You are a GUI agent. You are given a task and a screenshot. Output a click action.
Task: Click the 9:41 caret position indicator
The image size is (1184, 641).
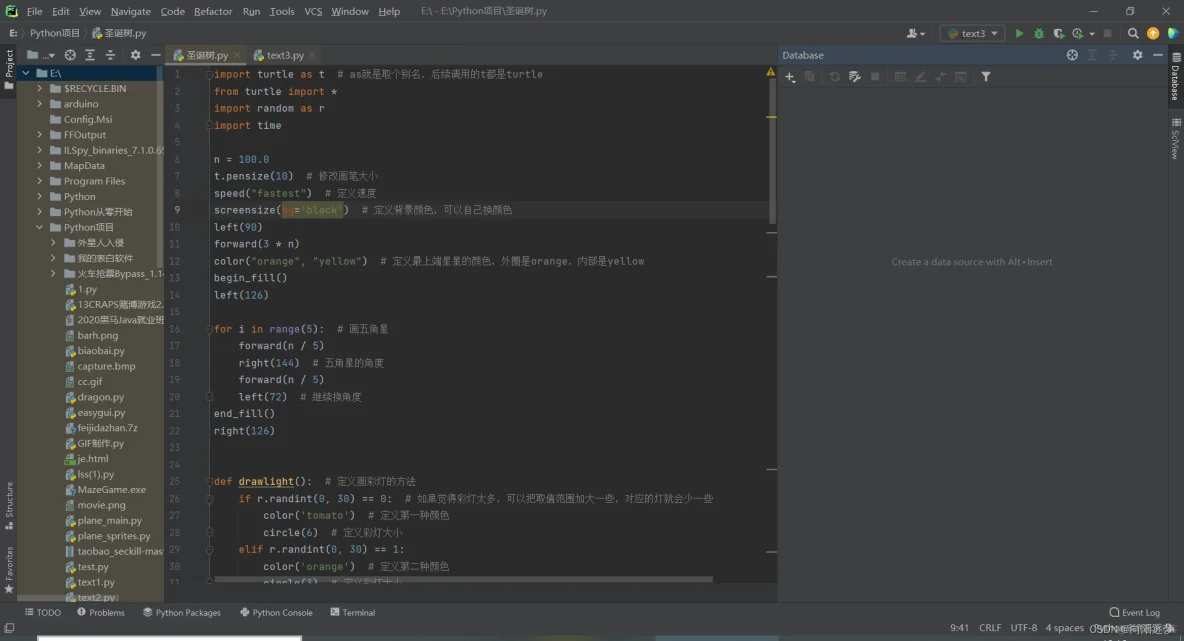pos(959,628)
